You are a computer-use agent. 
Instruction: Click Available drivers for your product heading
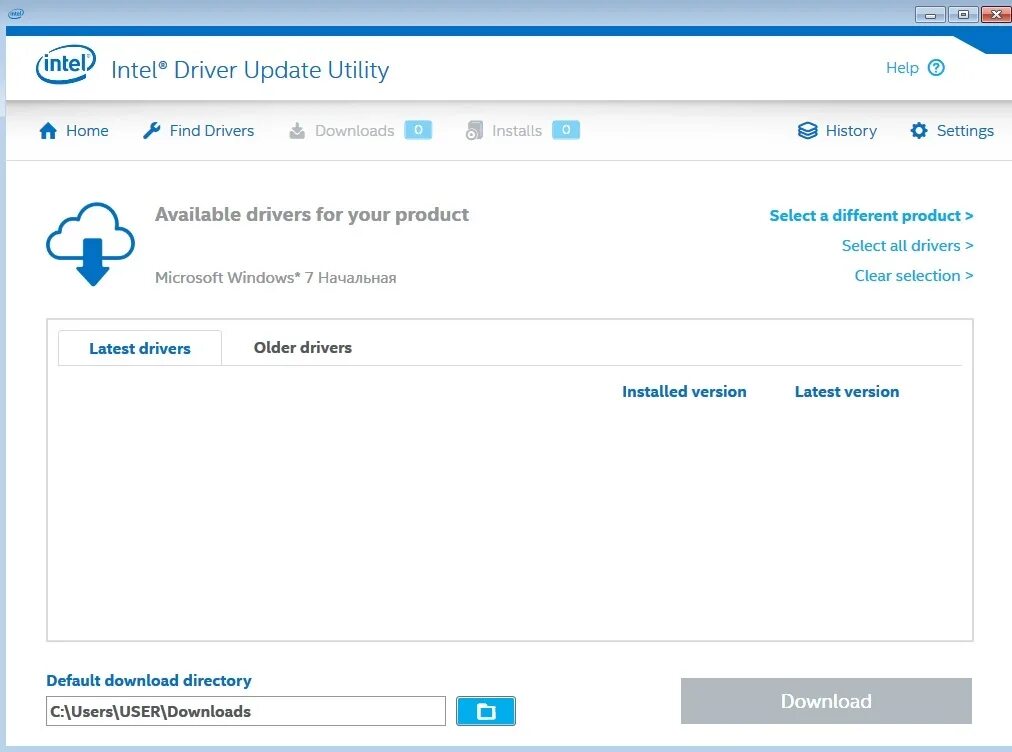312,215
